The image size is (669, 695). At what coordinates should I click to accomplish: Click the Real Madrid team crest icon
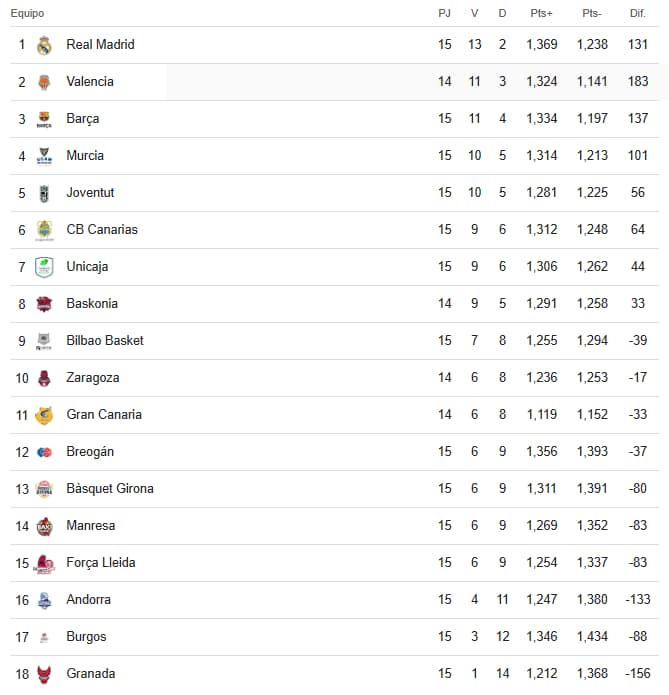(44, 45)
